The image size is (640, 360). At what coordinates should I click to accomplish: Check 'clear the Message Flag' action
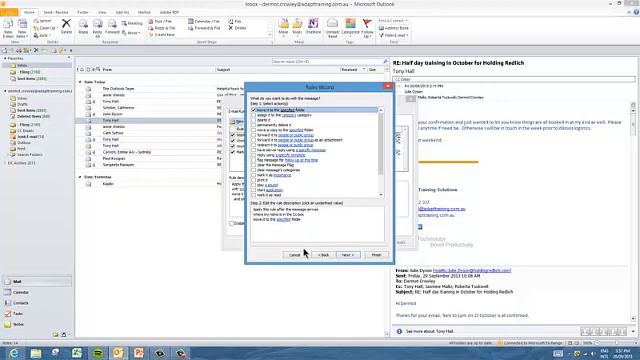tap(253, 165)
